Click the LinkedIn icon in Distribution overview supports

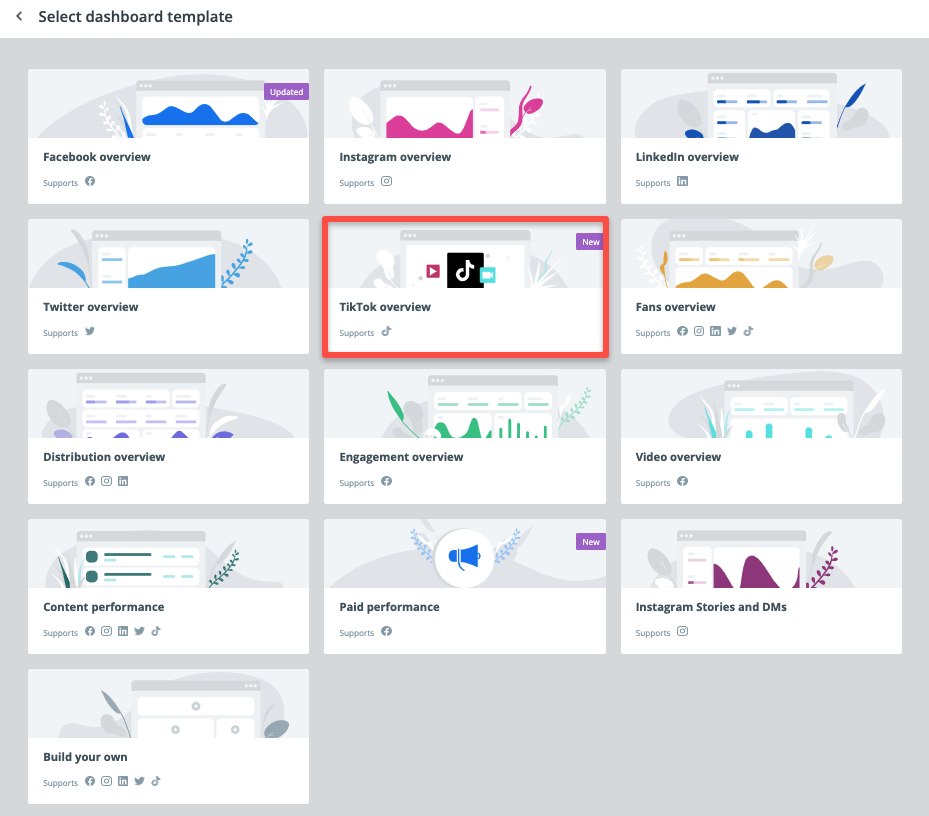(123, 481)
